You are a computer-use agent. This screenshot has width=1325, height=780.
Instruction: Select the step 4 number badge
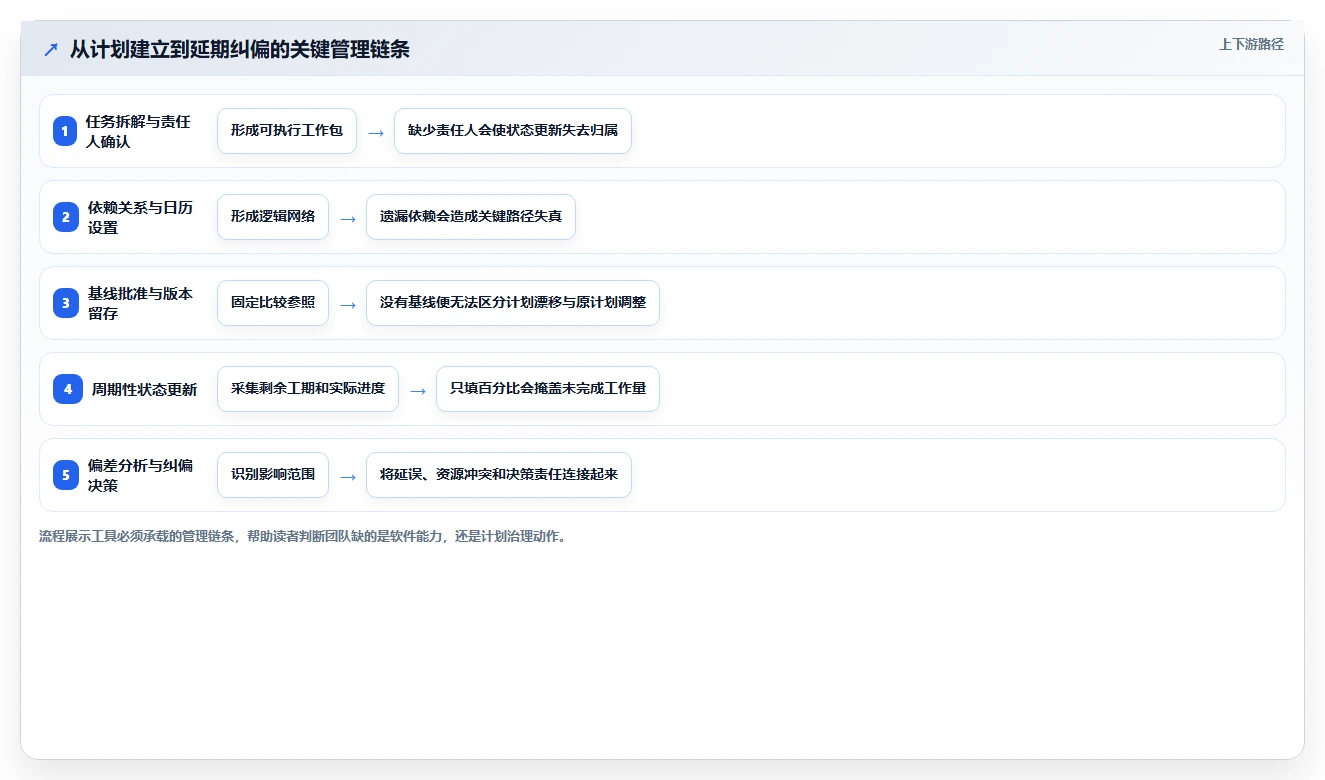click(x=68, y=389)
